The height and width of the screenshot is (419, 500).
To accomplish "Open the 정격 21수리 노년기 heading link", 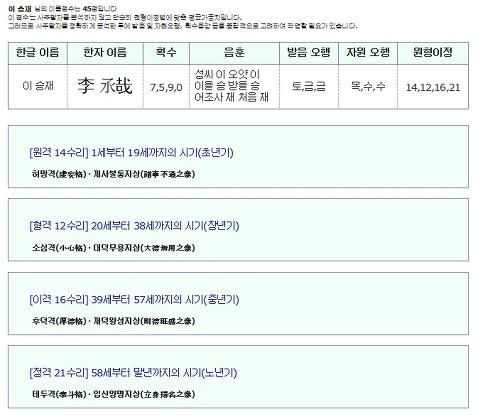I will [133, 373].
